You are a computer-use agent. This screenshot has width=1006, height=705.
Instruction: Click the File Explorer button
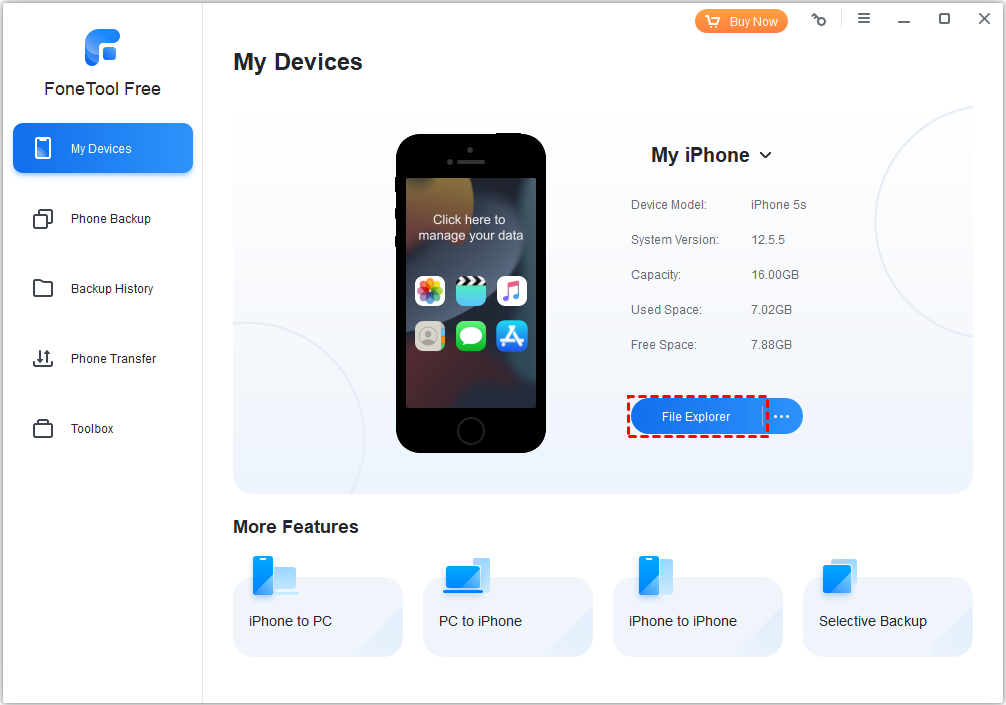click(697, 416)
